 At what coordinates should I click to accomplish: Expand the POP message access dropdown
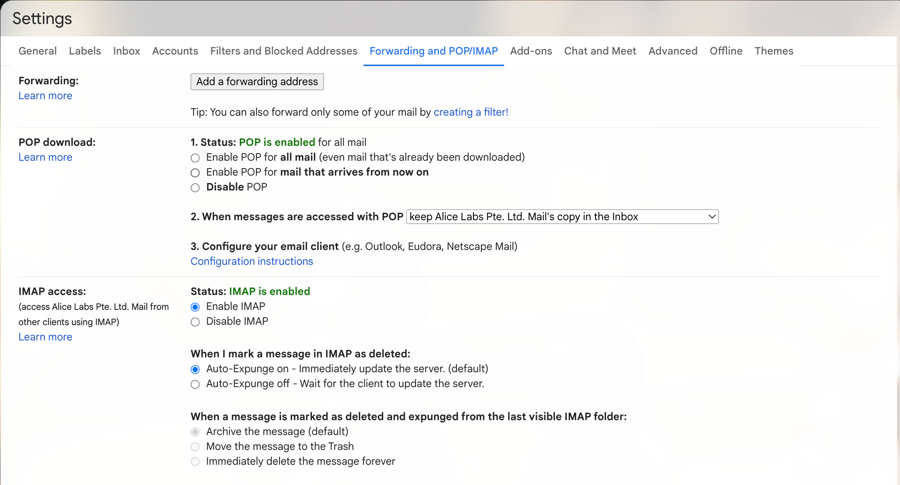(x=562, y=217)
